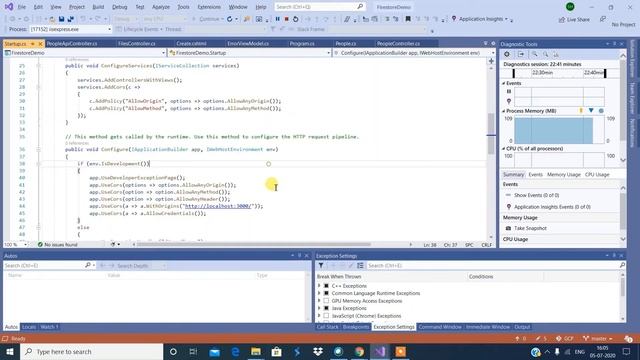Click the Visual Studio search box
640x360 pixels.
(x=319, y=7)
